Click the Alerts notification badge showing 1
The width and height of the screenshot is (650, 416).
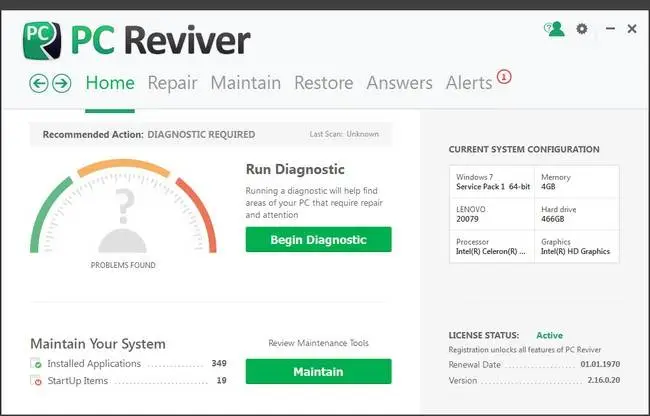(504, 77)
